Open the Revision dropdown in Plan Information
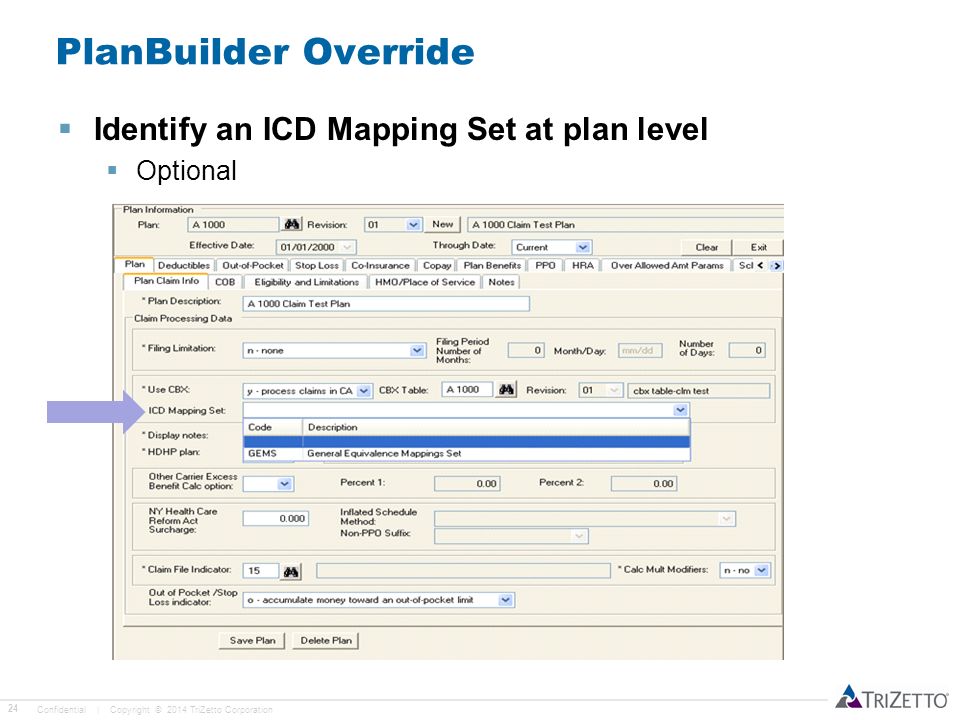The width and height of the screenshot is (960, 720). point(413,225)
